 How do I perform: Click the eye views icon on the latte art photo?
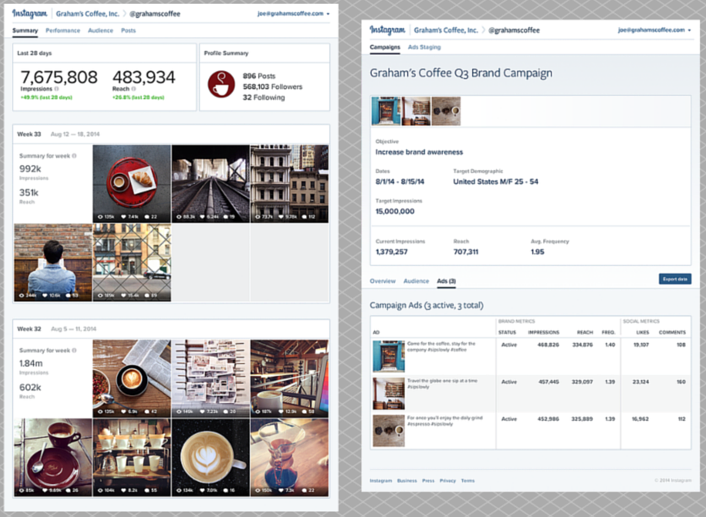click(x=179, y=490)
